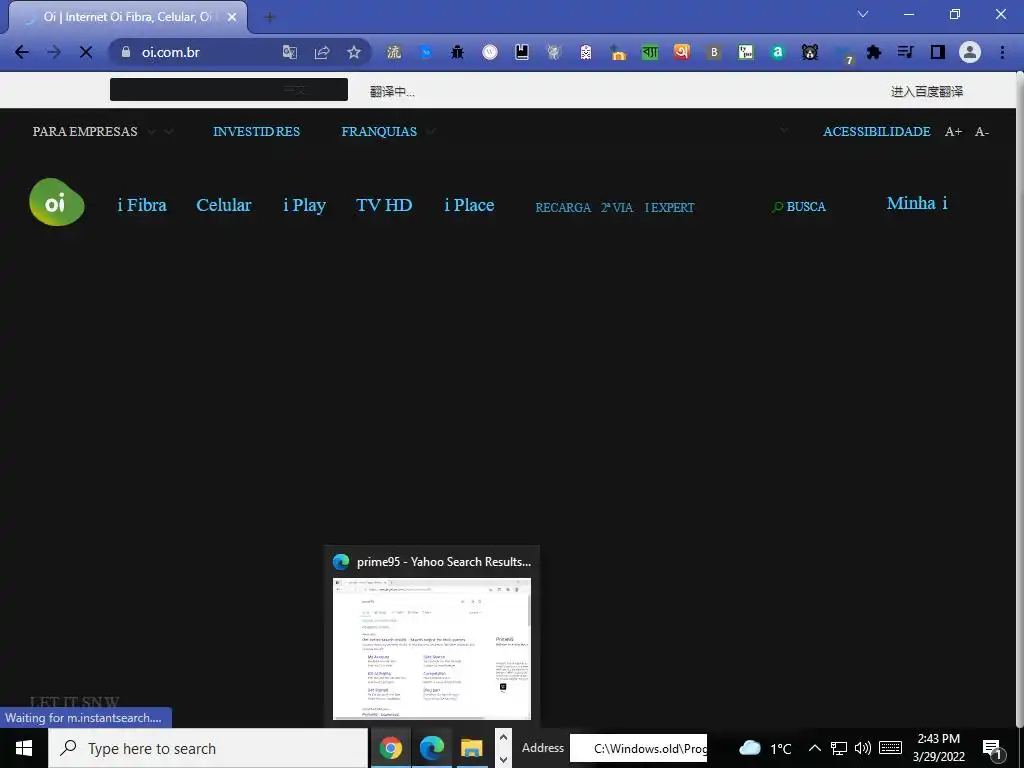Click the OI EXPERT link

coord(669,207)
